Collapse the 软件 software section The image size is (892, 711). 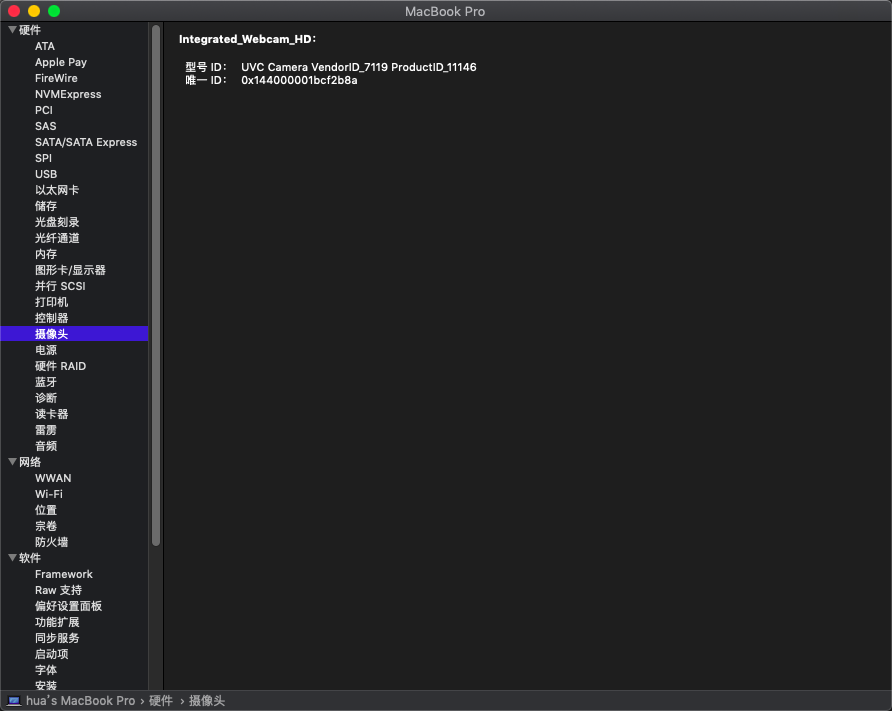point(12,558)
